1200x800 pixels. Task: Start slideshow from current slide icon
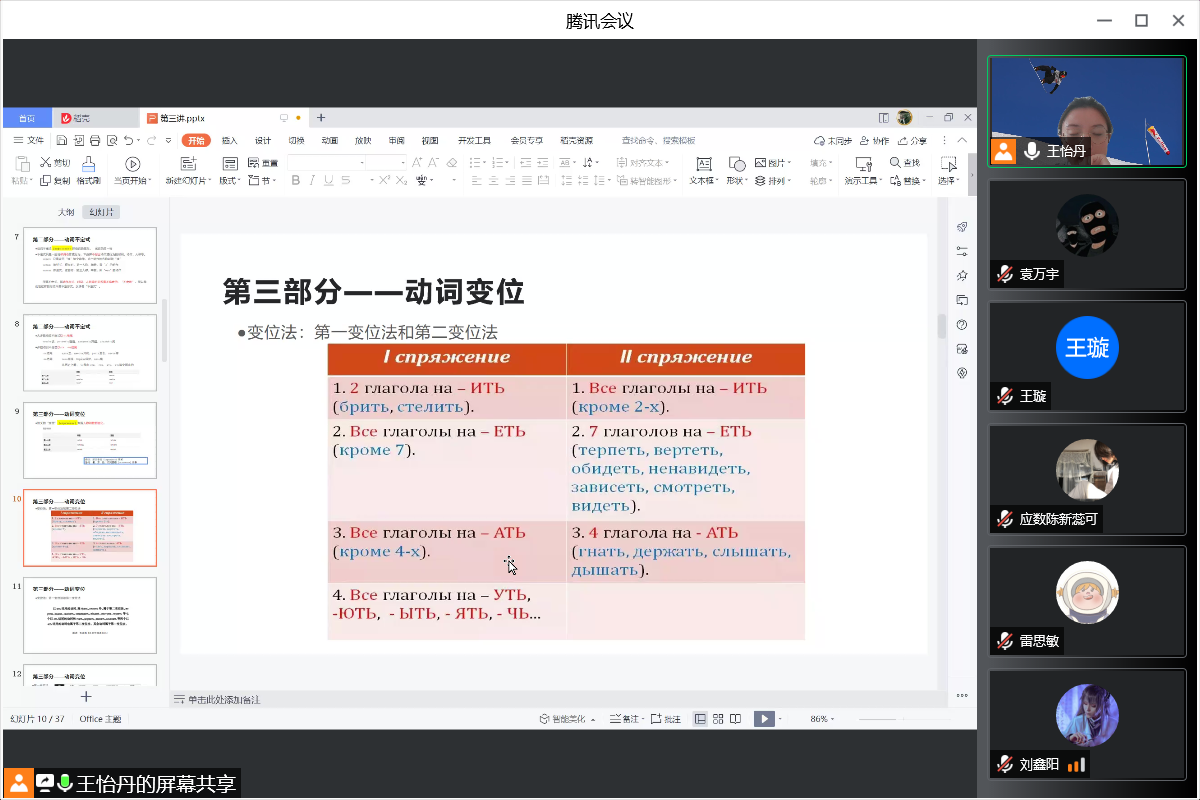pyautogui.click(x=132, y=164)
